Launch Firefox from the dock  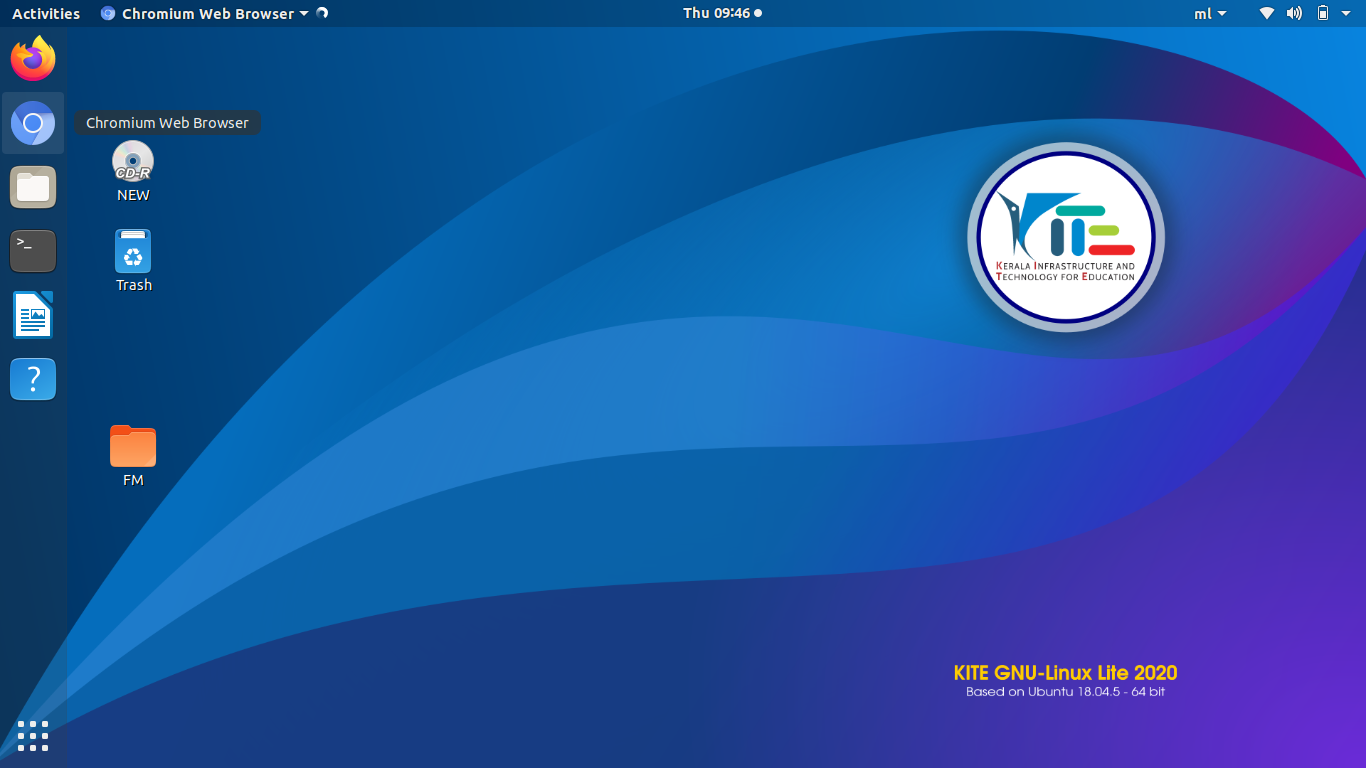33,59
